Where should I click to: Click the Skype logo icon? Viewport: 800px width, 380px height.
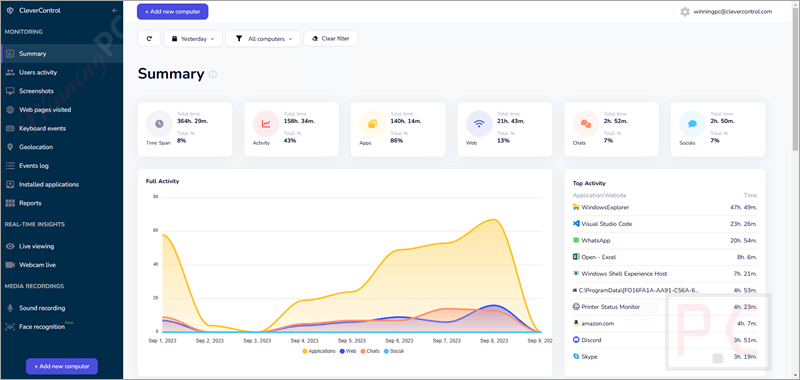(576, 357)
